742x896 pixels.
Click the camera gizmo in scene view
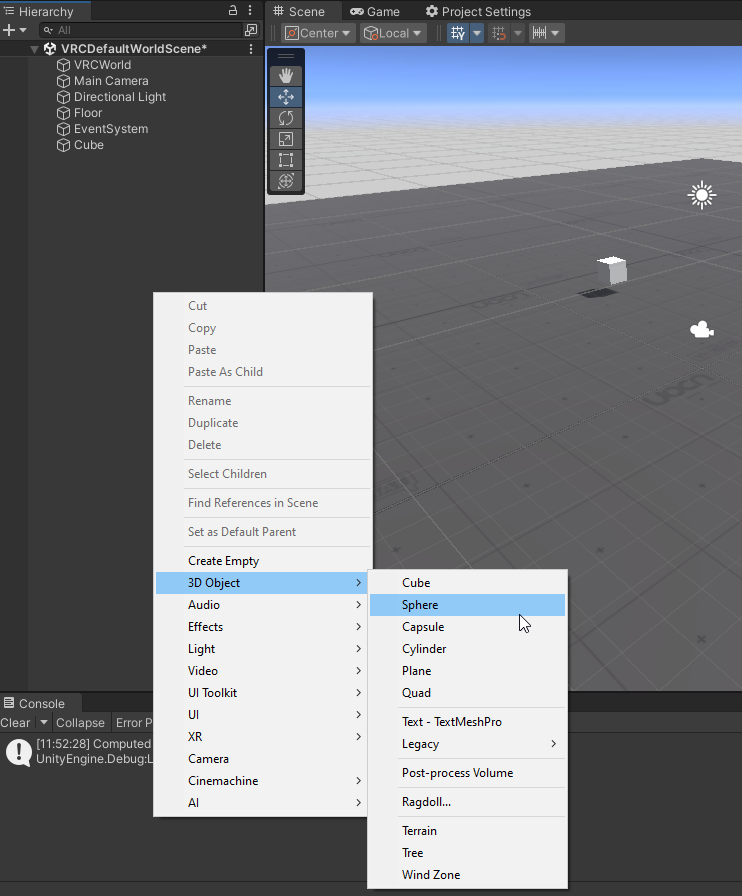[x=702, y=329]
